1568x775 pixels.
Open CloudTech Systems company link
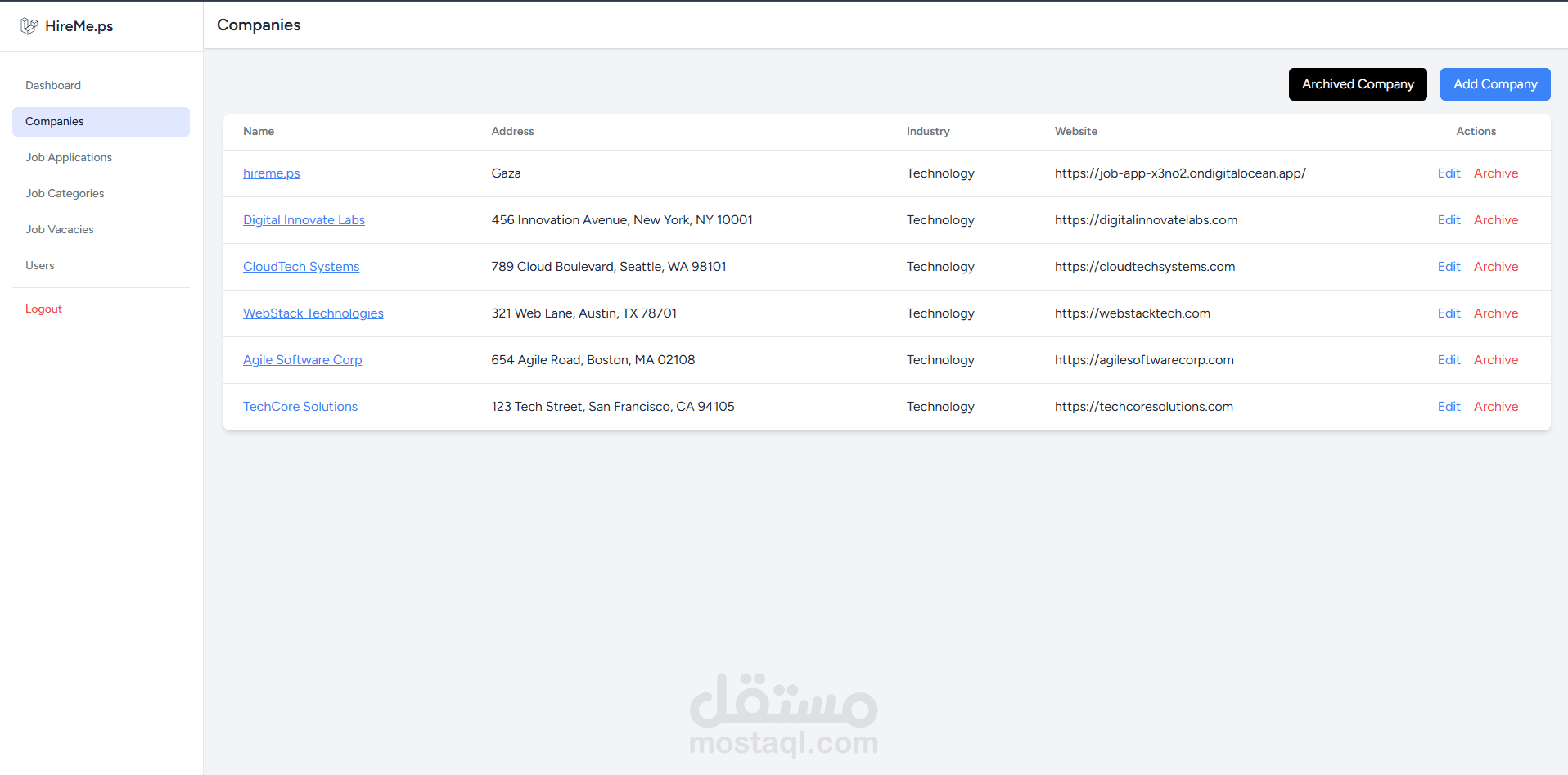click(x=301, y=267)
